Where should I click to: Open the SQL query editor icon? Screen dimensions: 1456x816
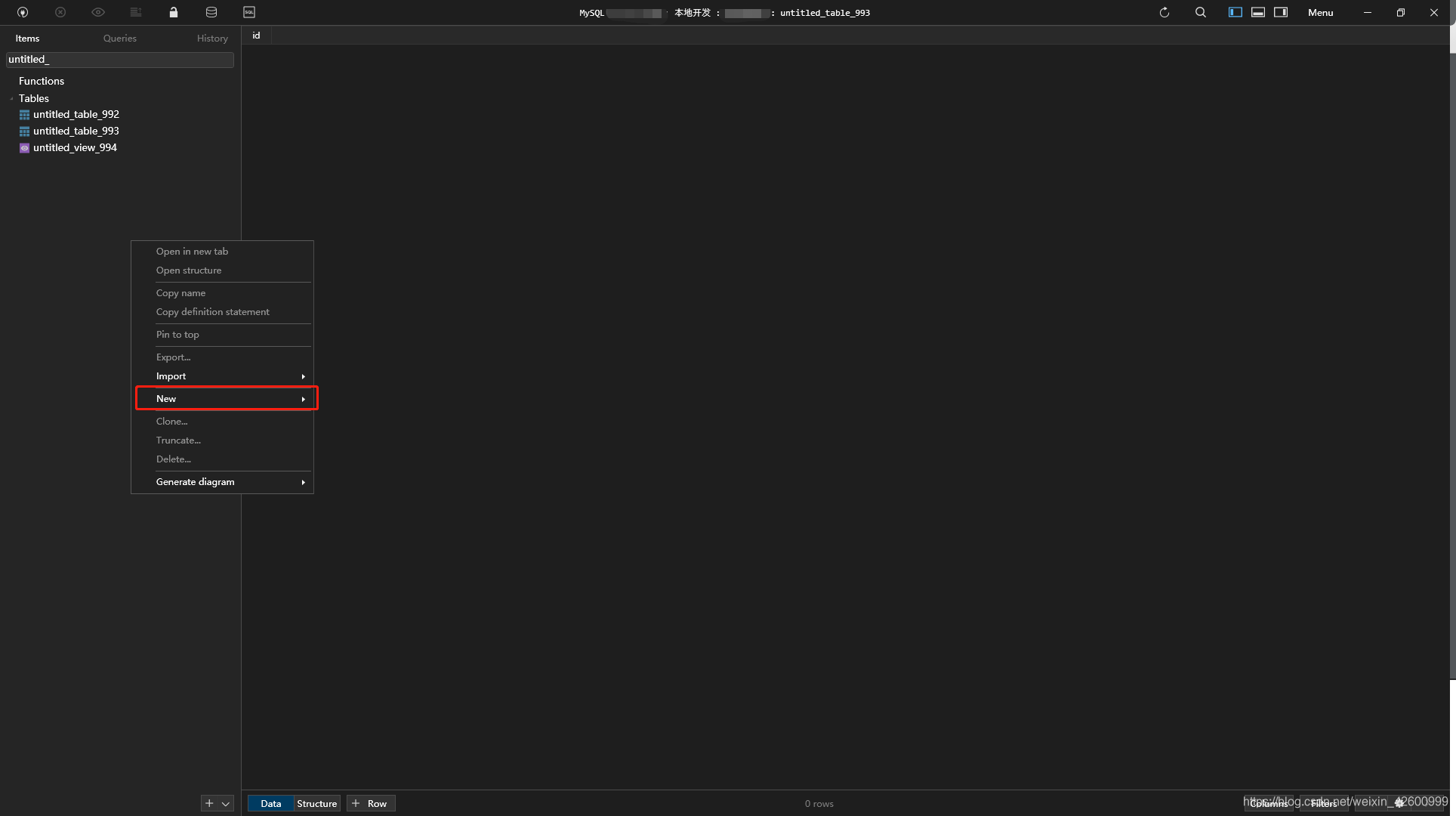pos(249,12)
